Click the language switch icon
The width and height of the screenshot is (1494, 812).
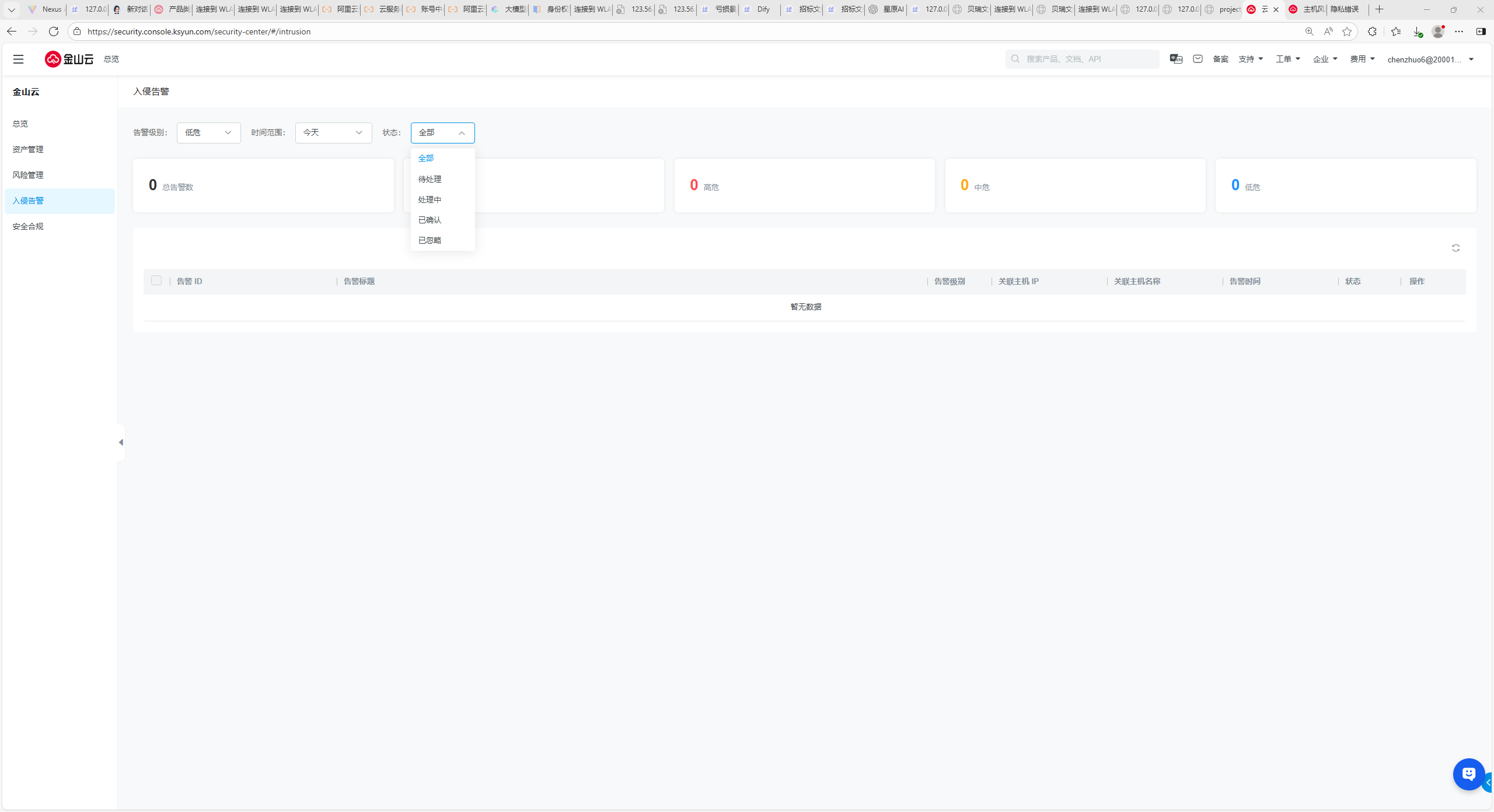(1176, 59)
